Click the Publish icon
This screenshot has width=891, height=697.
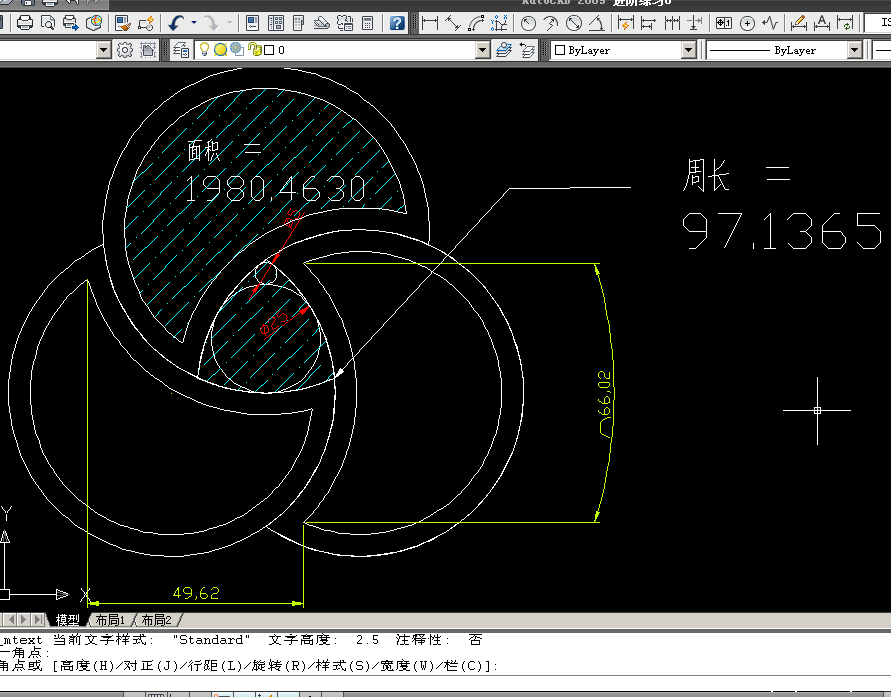pyautogui.click(x=70, y=23)
